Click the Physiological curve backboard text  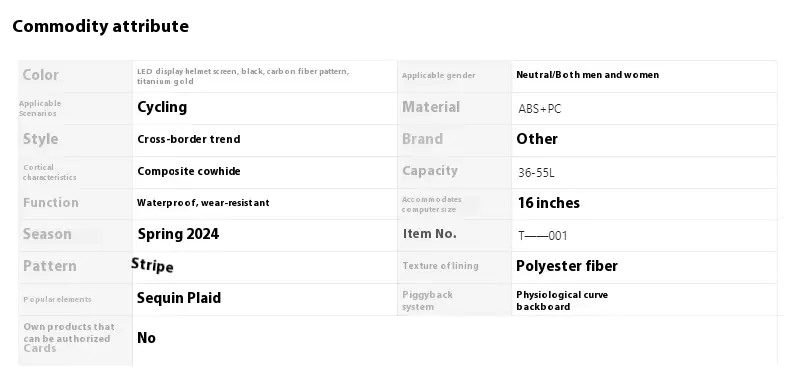click(562, 300)
